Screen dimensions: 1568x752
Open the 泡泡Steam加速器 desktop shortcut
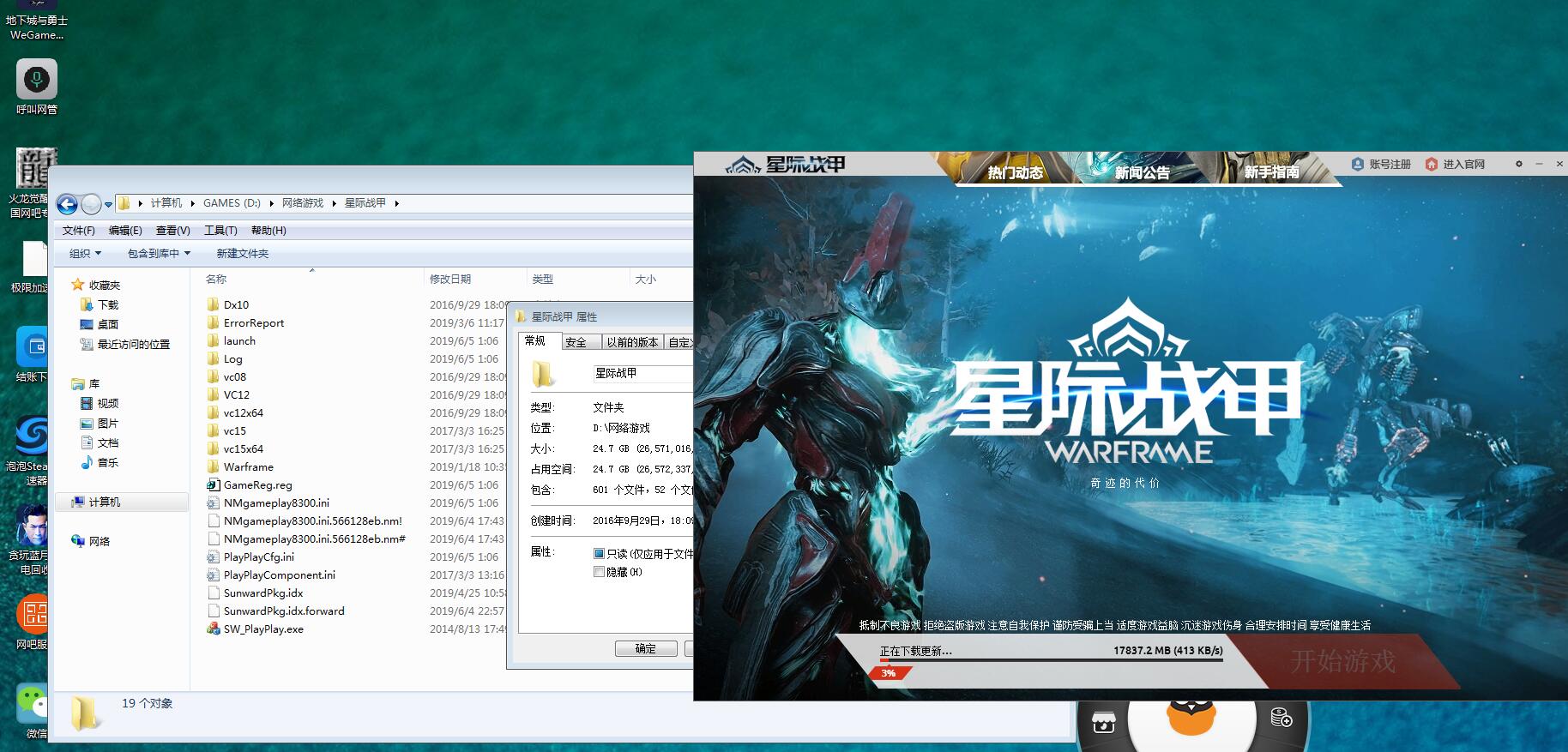[31, 450]
